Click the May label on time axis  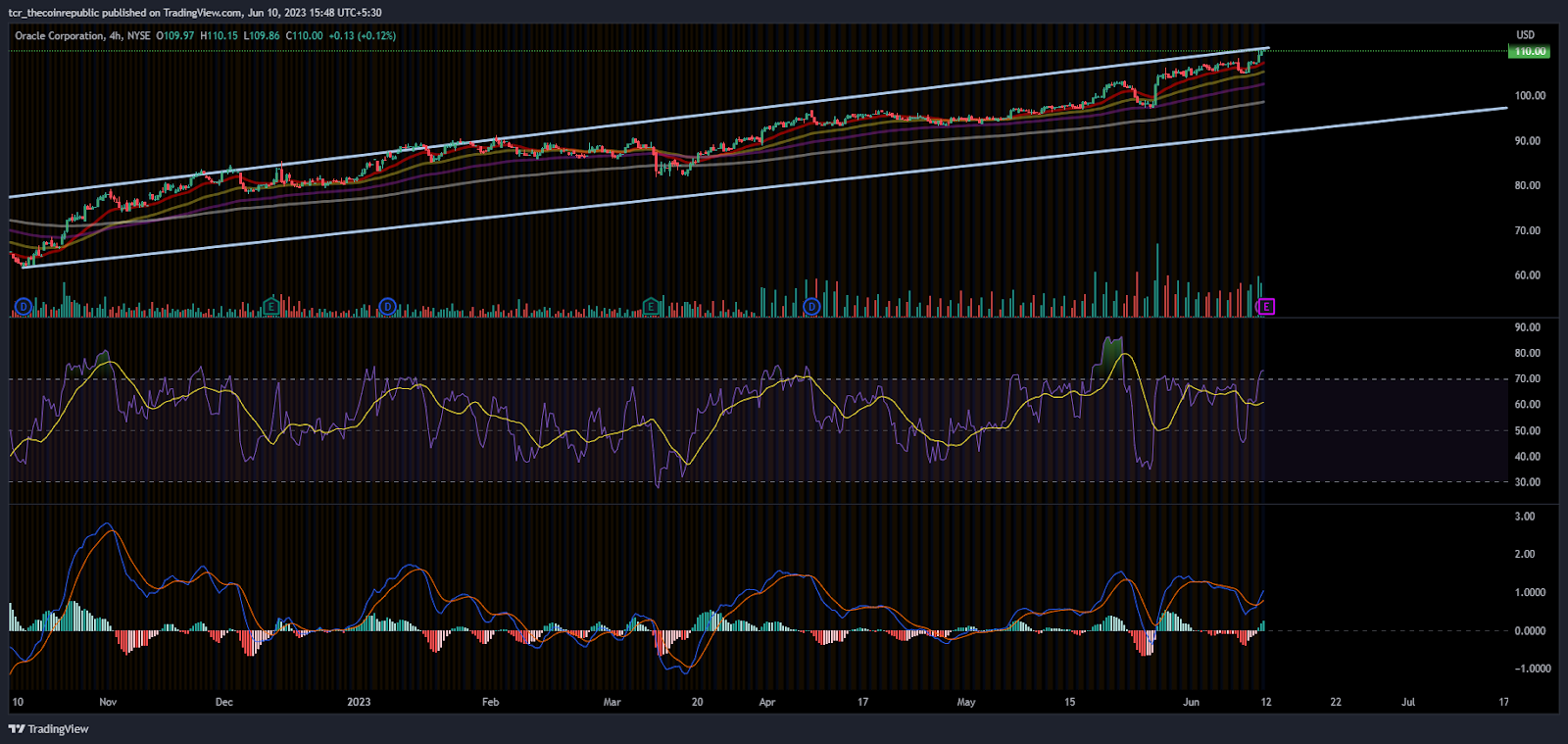pos(966,702)
